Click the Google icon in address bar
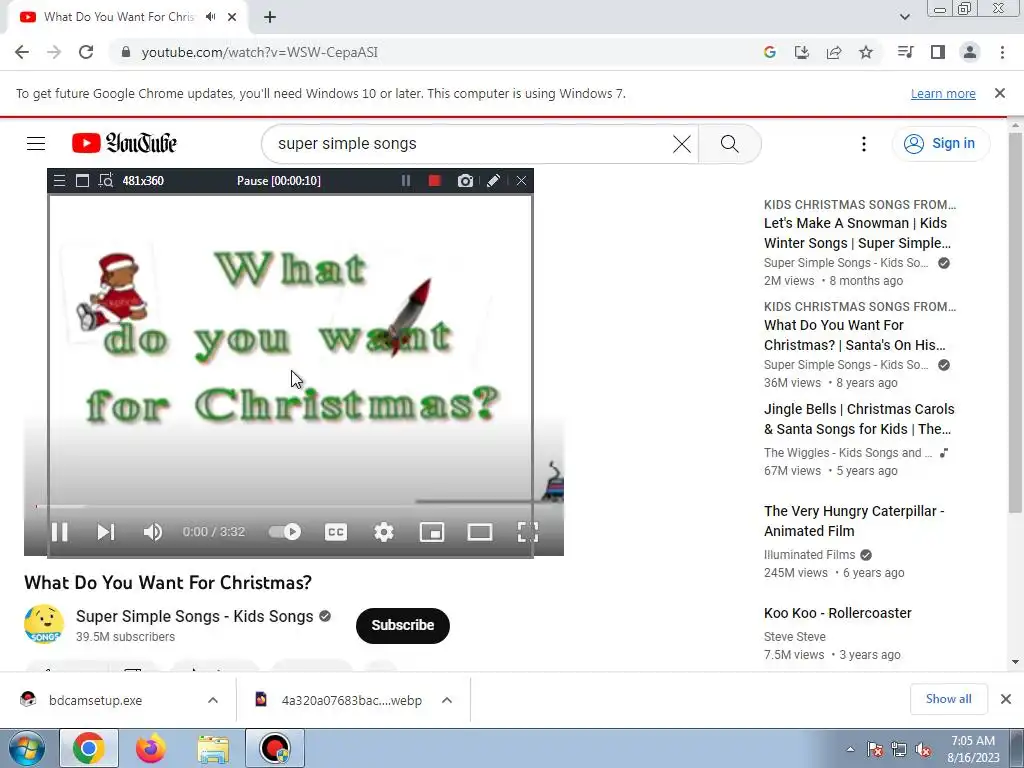Screen dimensions: 1024x768 [770, 52]
